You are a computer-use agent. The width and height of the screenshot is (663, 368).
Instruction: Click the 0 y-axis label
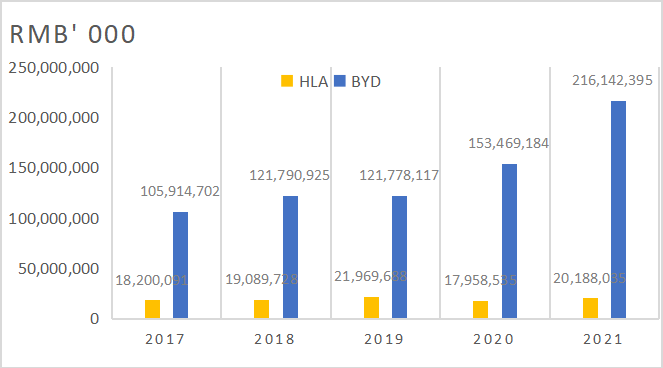pos(94,319)
